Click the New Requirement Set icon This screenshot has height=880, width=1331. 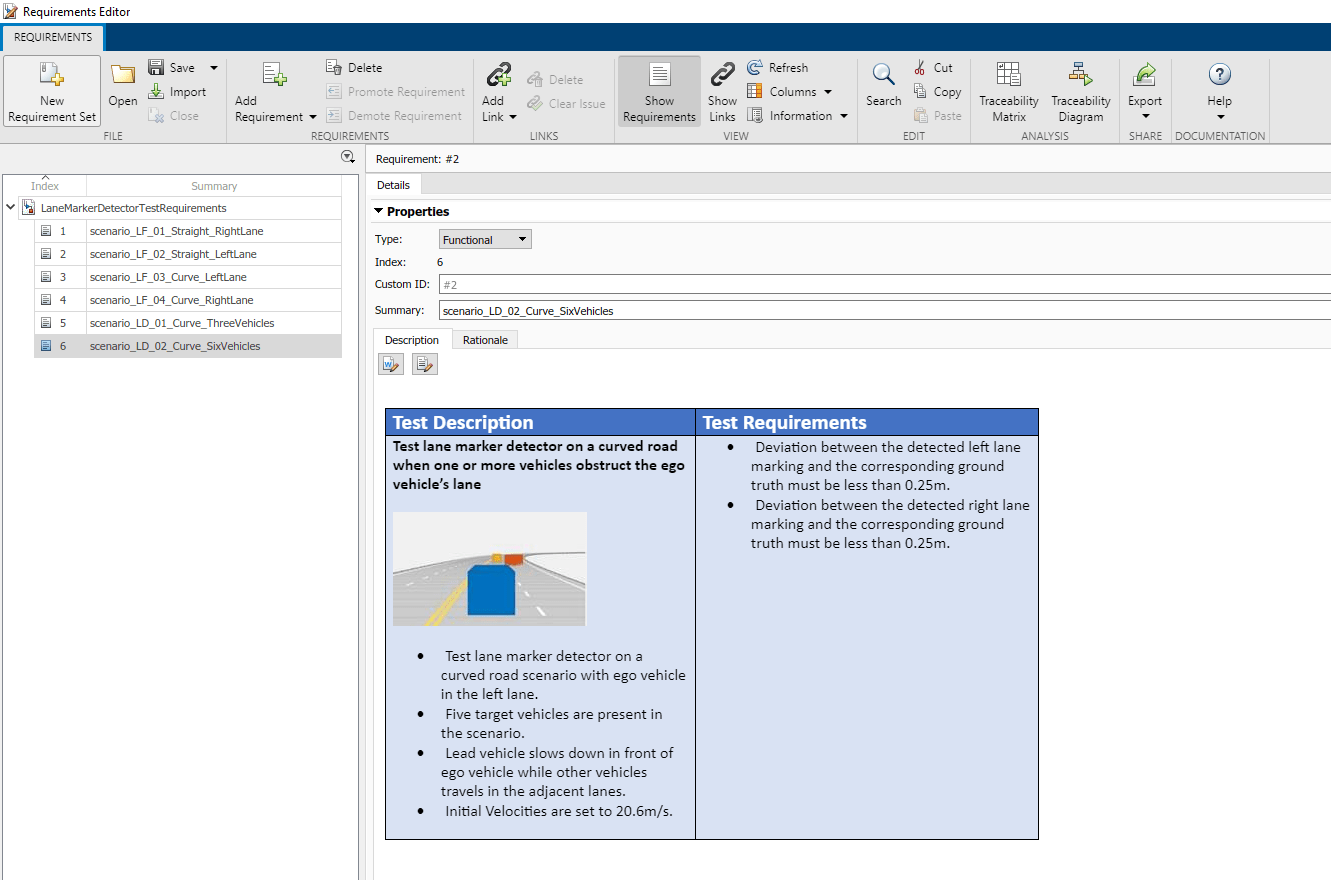click(52, 76)
